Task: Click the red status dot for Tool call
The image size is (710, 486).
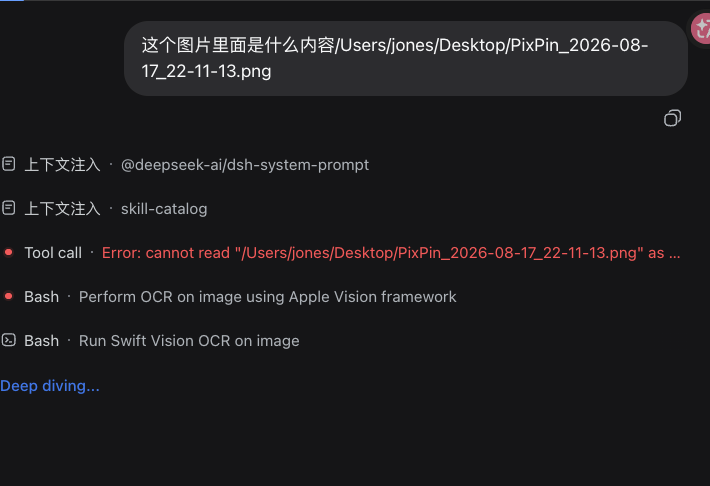Action: click(9, 252)
